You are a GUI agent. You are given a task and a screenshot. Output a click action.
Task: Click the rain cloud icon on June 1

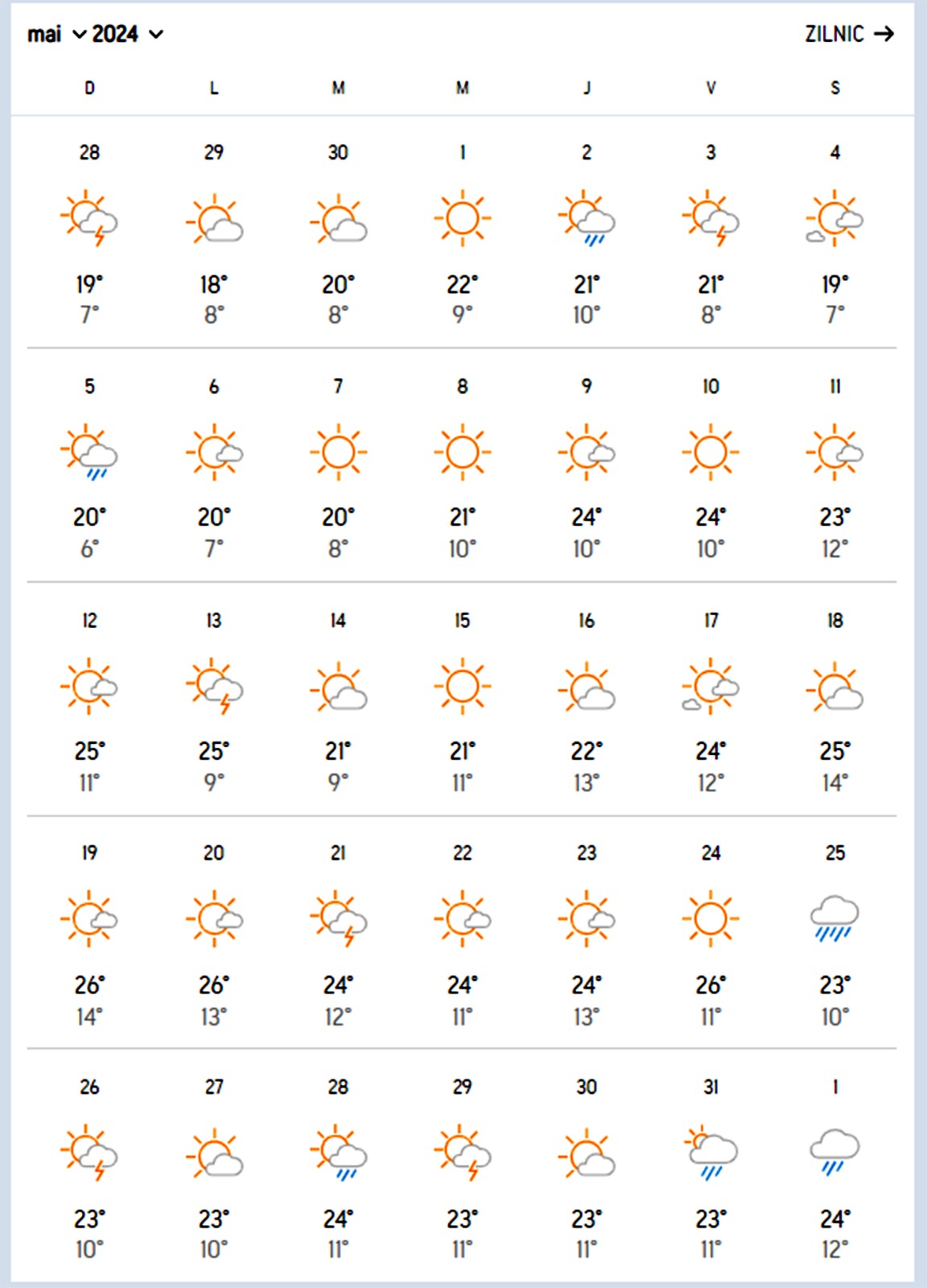coord(834,1152)
